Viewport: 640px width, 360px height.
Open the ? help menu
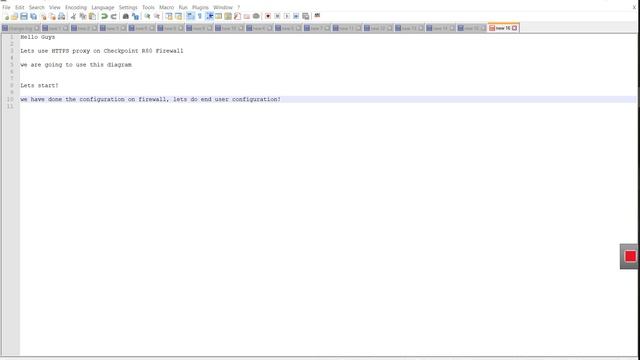239,7
